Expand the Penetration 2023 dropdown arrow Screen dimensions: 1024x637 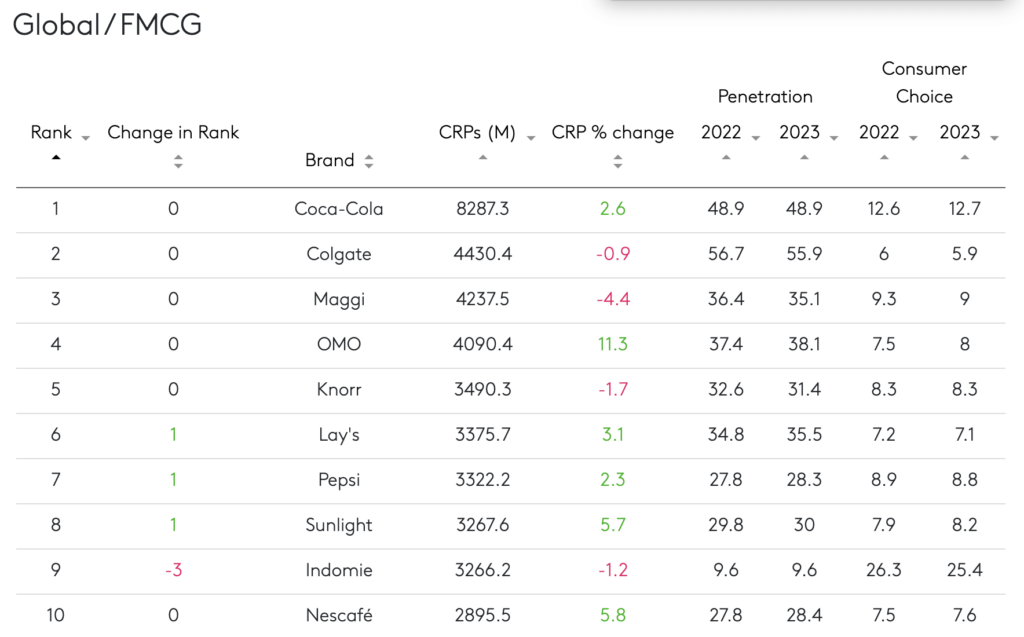click(835, 137)
